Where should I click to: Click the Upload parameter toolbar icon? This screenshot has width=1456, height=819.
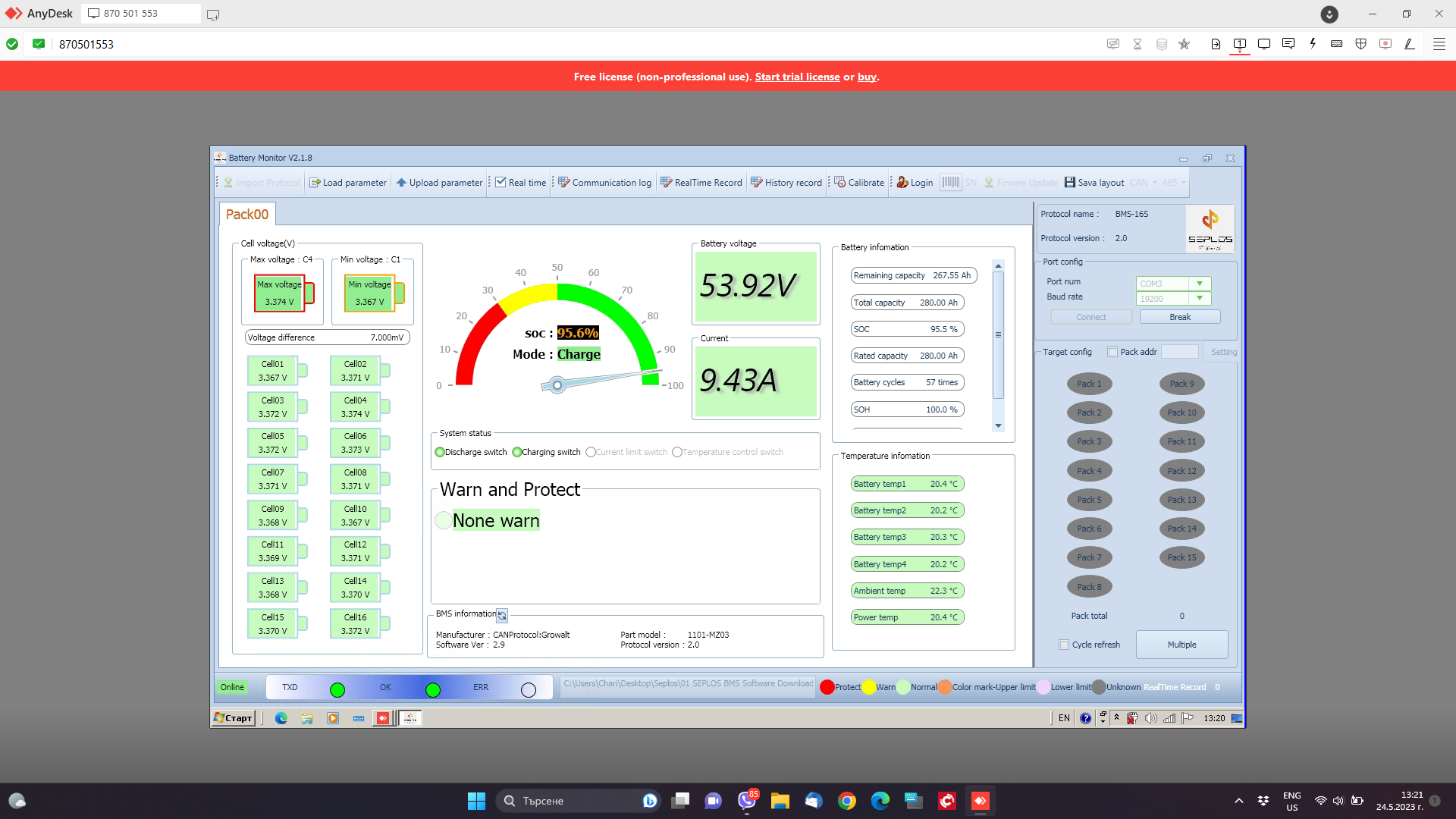click(x=402, y=183)
